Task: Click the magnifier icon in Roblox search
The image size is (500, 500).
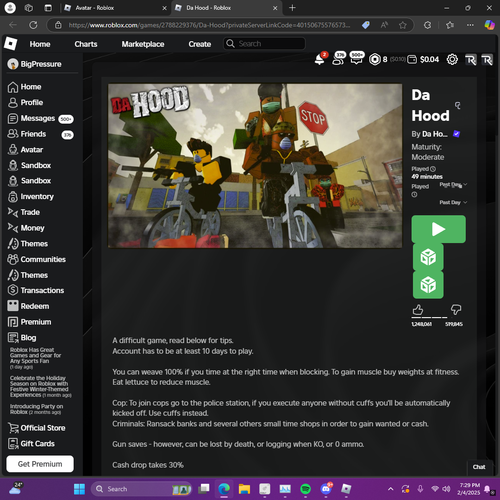Action: [230, 44]
